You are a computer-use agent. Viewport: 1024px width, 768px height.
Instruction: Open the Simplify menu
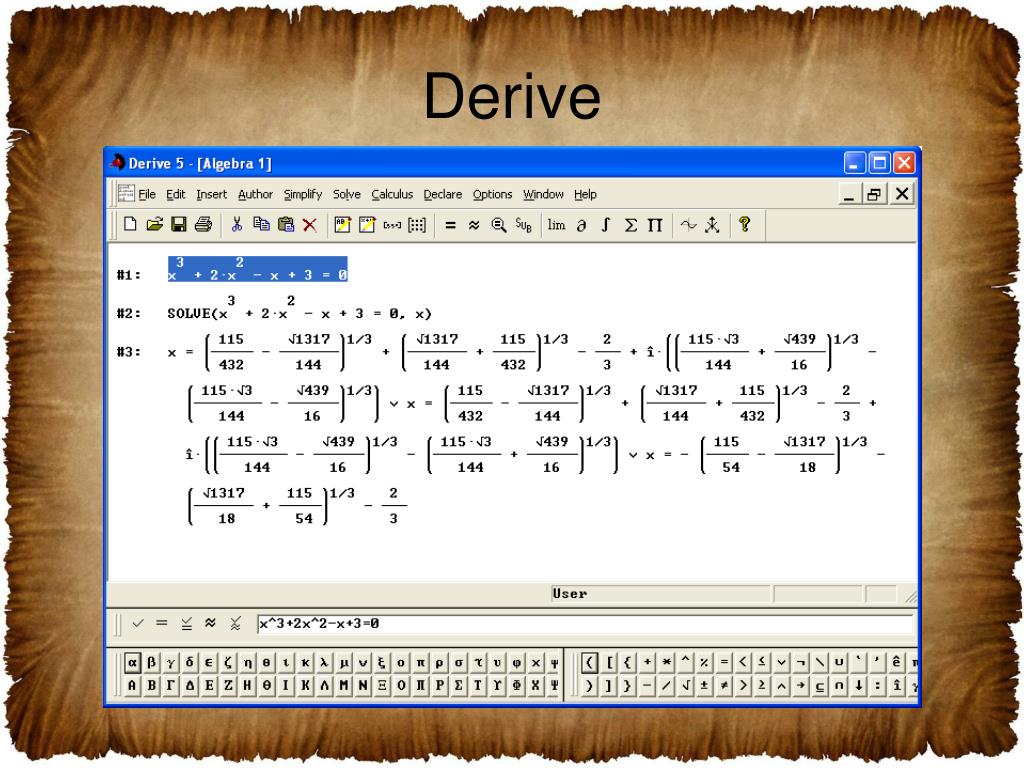tap(303, 194)
